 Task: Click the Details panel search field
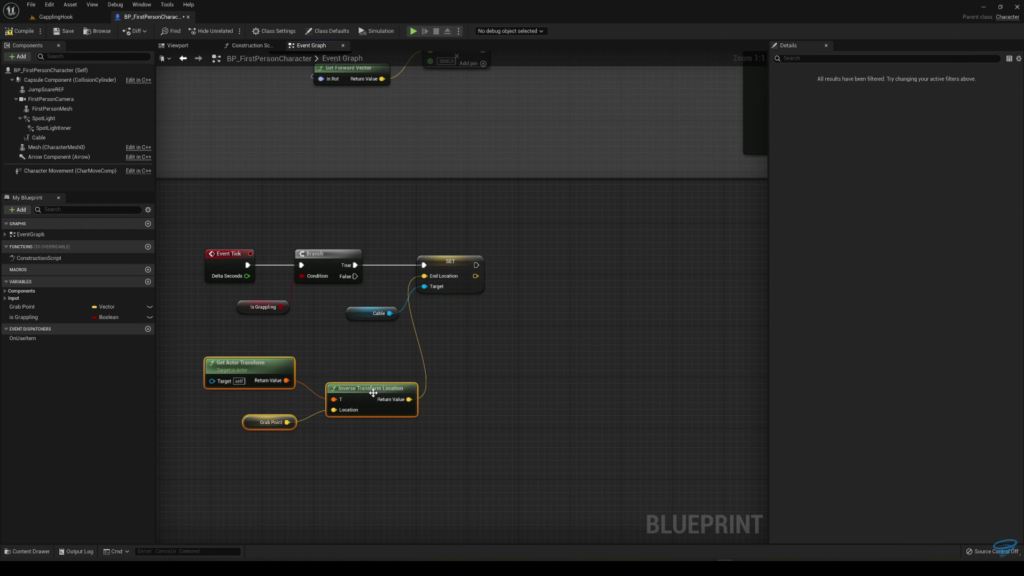(887, 59)
